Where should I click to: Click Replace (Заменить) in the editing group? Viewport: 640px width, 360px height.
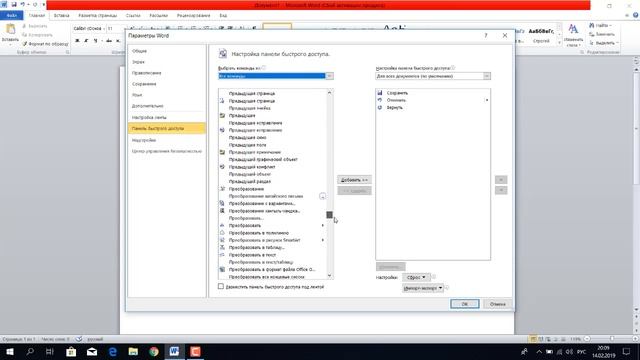tap(602, 34)
